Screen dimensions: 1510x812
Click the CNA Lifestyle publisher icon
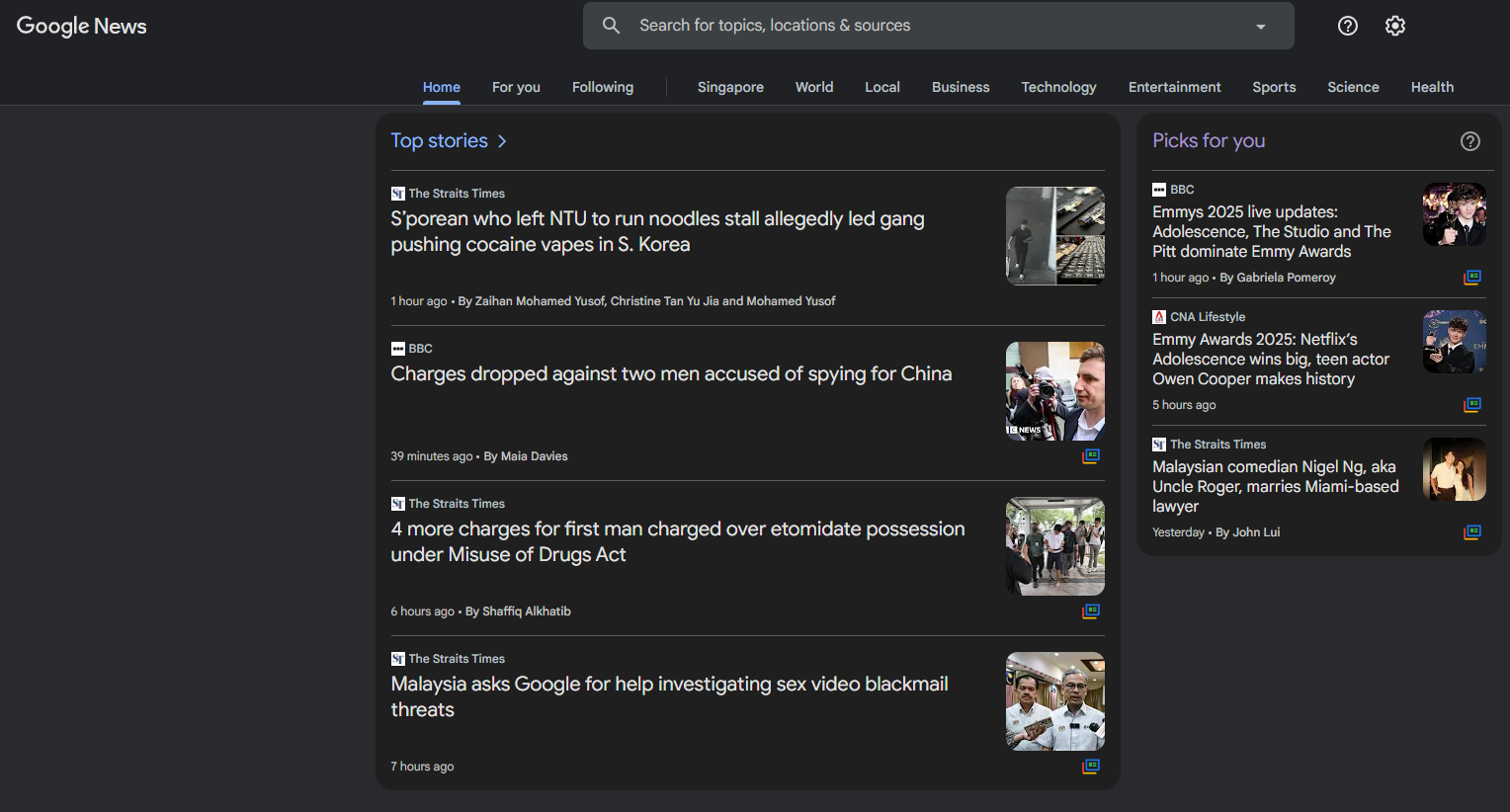(1158, 316)
